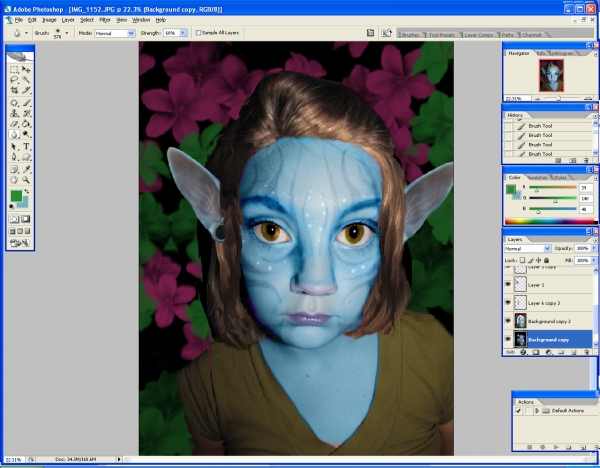The height and width of the screenshot is (468, 600).
Task: Click the Navigator zoom slider
Action: pos(561,99)
